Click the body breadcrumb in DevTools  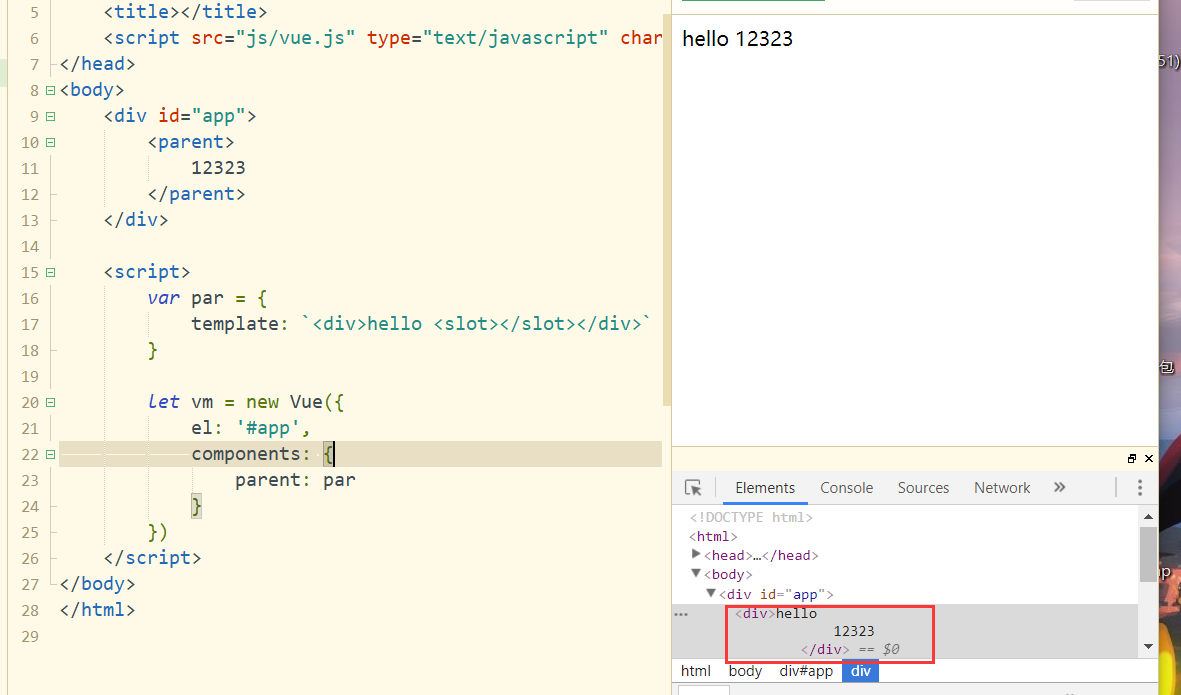coord(745,671)
